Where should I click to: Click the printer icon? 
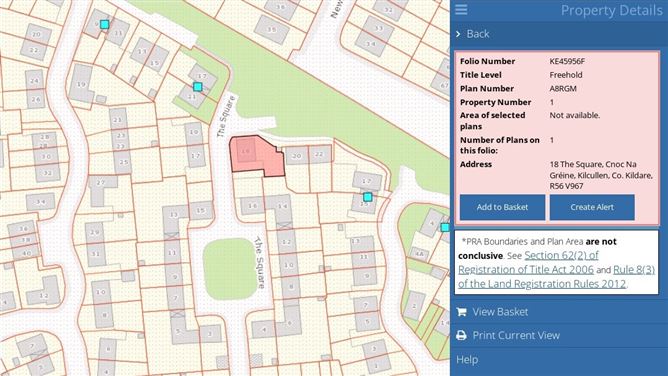461,336
